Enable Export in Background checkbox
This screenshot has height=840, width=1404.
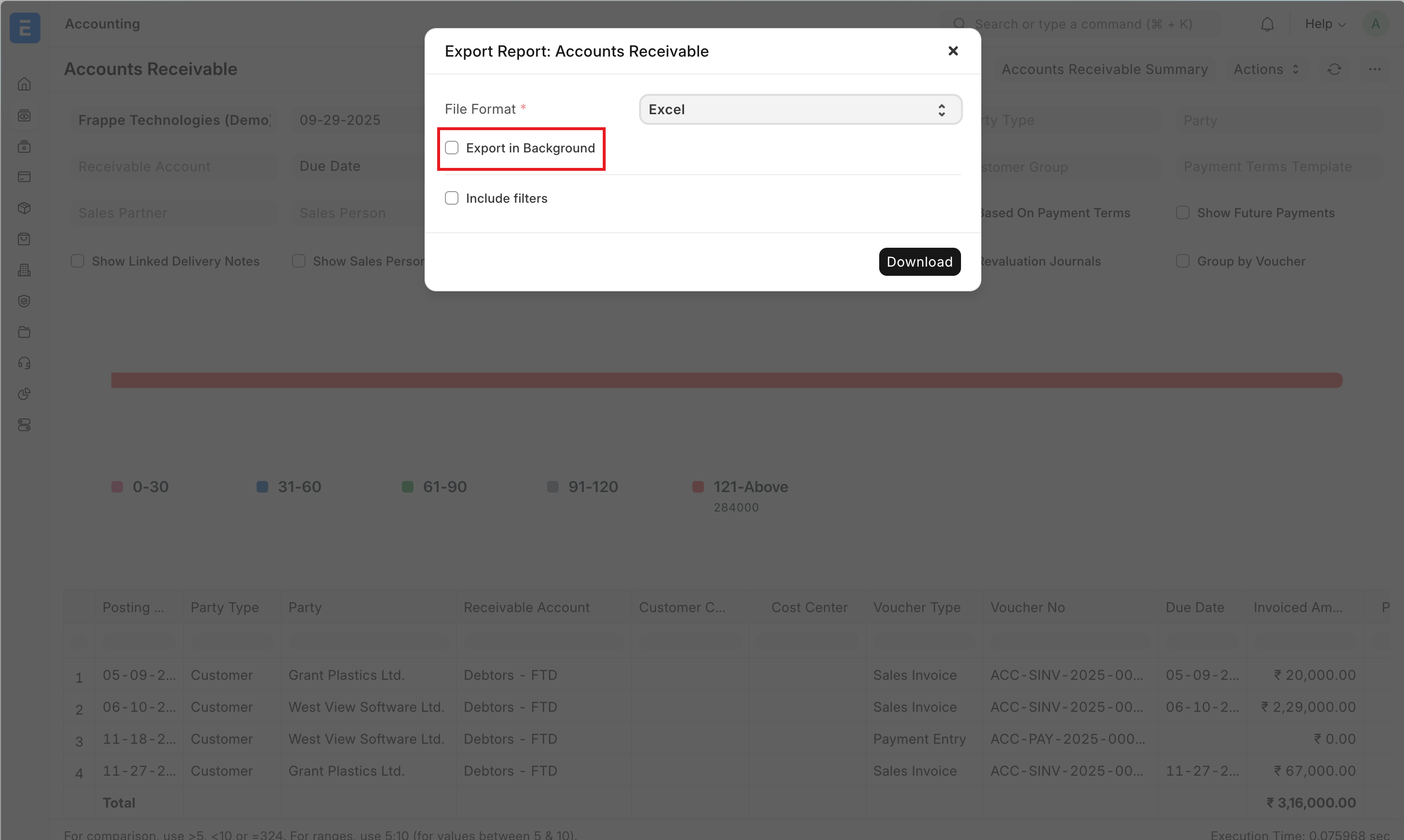[x=451, y=148]
